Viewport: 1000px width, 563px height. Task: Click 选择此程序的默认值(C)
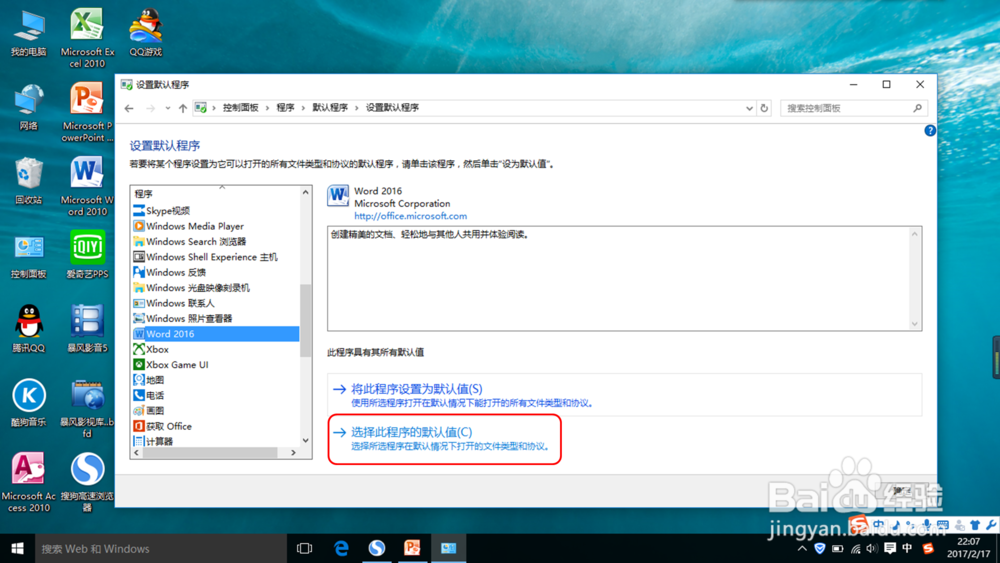point(411,432)
